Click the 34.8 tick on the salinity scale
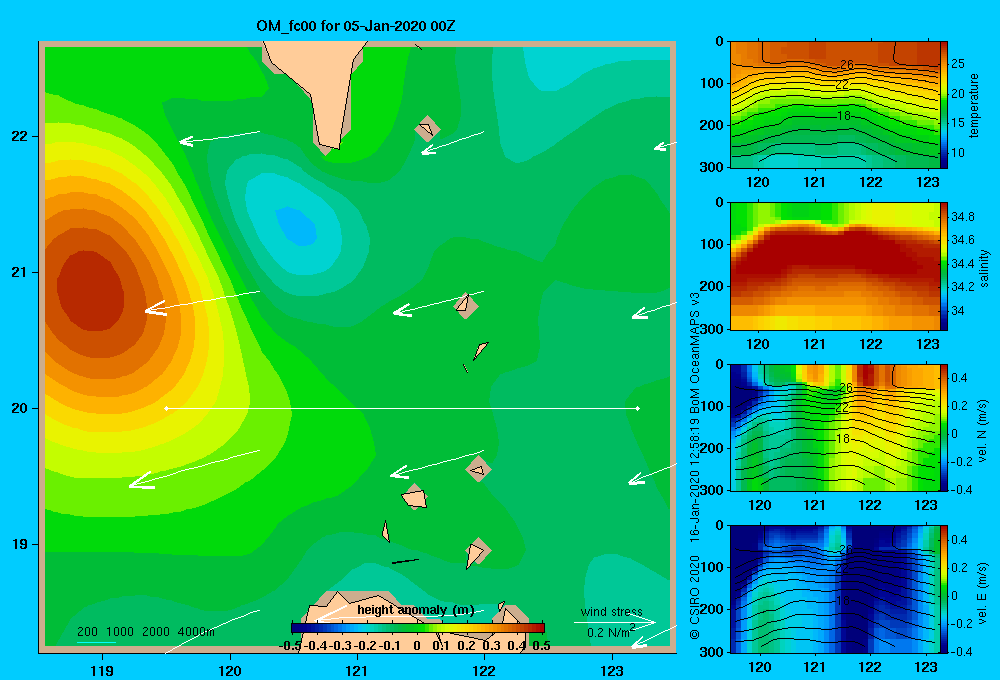This screenshot has height=680, width=1000. pyautogui.click(x=962, y=217)
